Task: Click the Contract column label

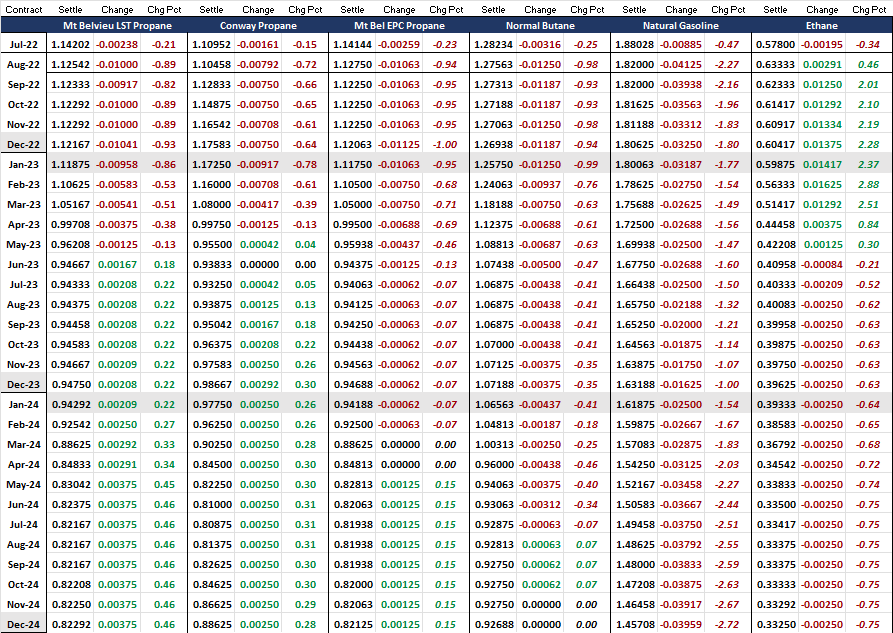Action: (x=23, y=10)
